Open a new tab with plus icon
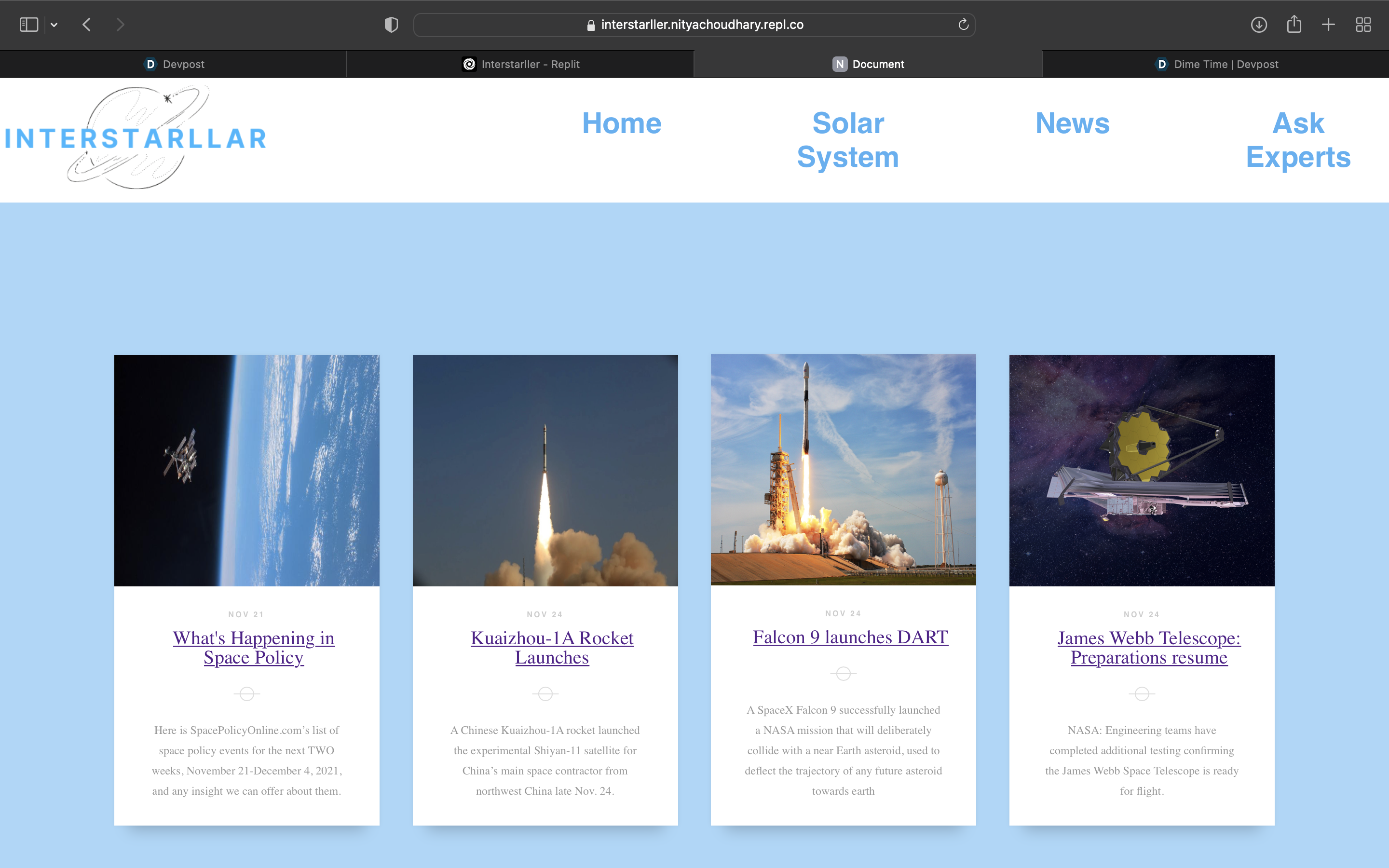This screenshot has width=1389, height=868. [1328, 25]
